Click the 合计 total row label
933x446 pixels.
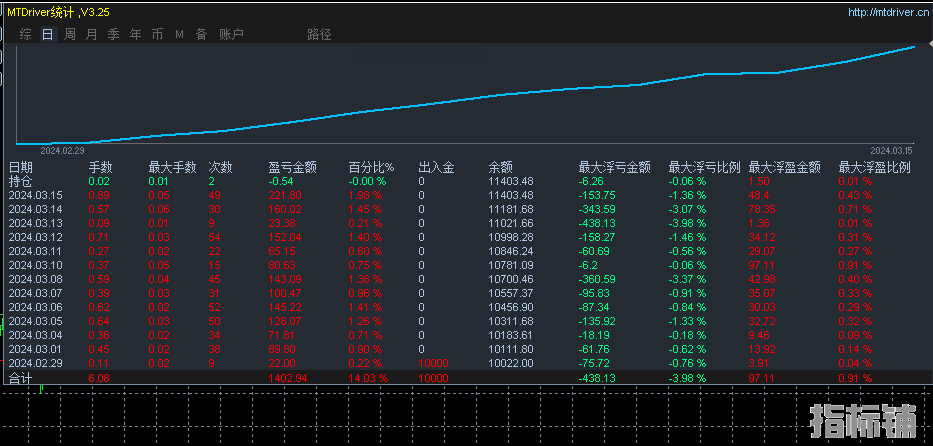coord(21,379)
